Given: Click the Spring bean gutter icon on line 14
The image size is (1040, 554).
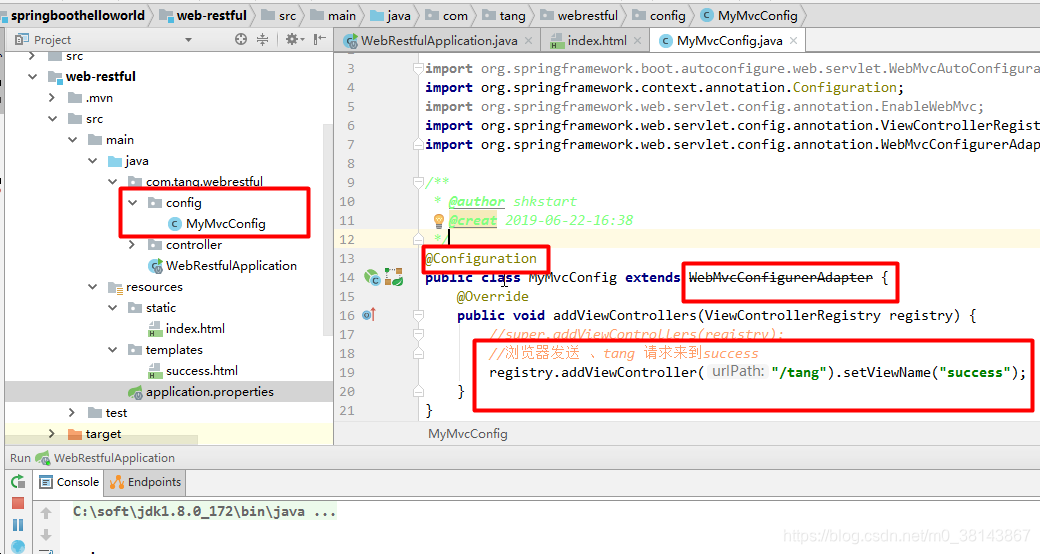Looking at the screenshot, I should pos(372,277).
